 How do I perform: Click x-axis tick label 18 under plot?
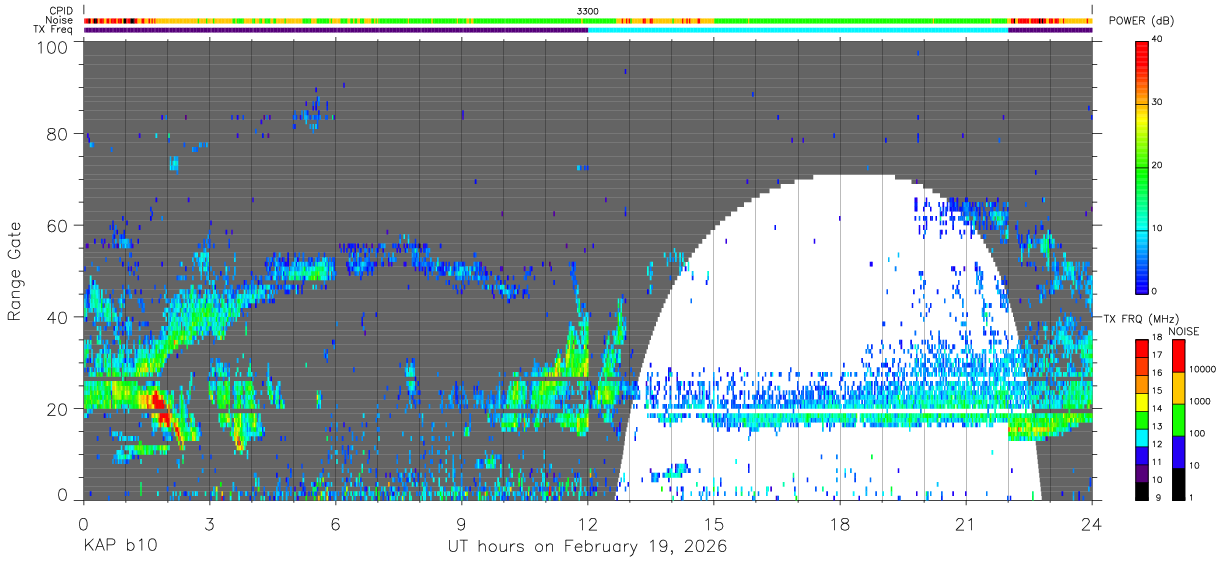[840, 523]
